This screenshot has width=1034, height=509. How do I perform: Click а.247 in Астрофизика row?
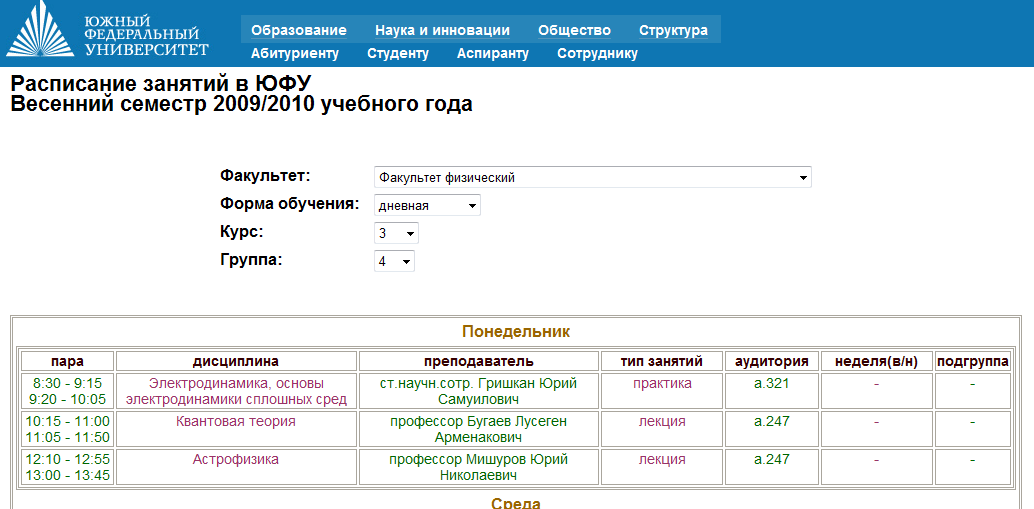coord(772,467)
